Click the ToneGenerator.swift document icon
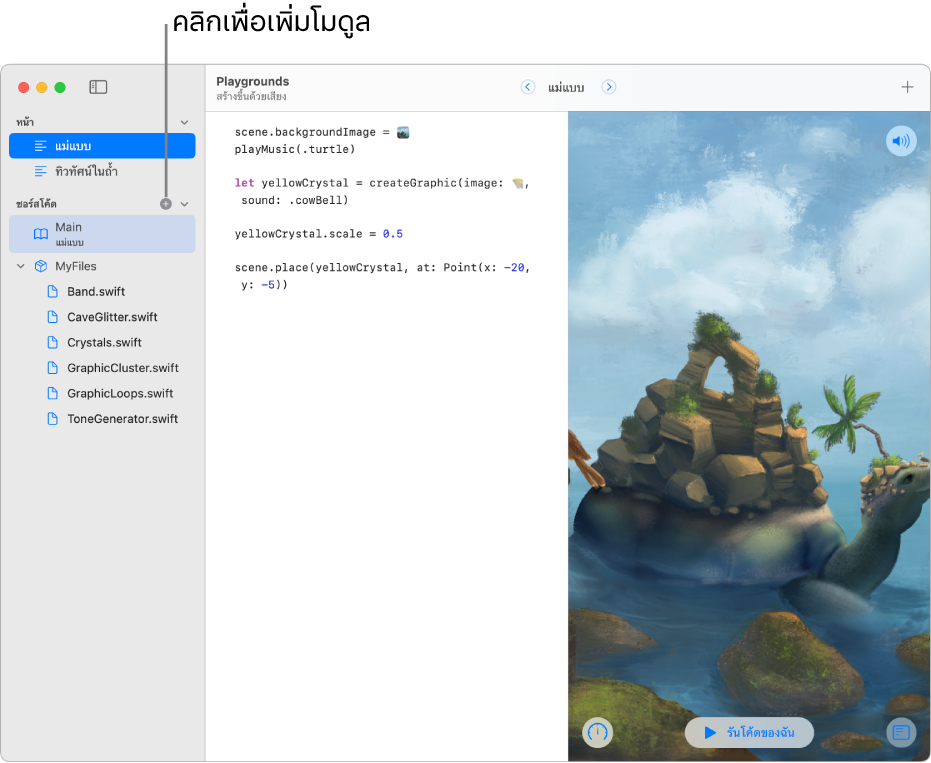This screenshot has width=931, height=763. pyautogui.click(x=53, y=419)
